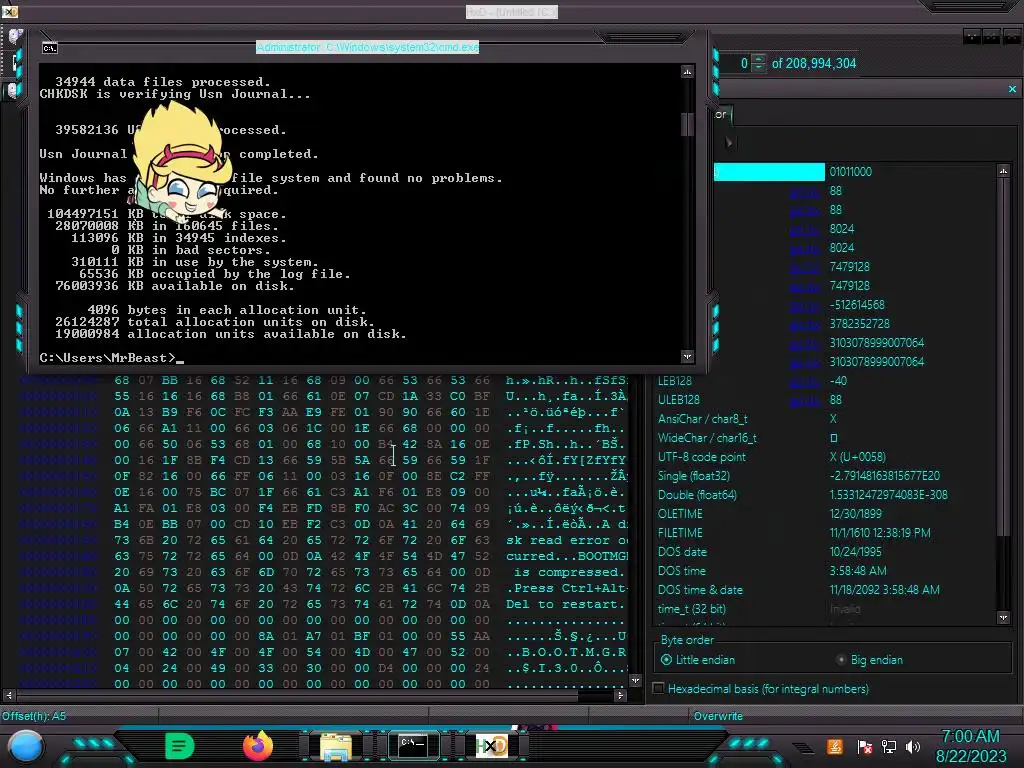Click decoded text '.Press Ctrl+Alt+'
Image resolution: width=1024 pixels, height=768 pixels.
(x=567, y=588)
